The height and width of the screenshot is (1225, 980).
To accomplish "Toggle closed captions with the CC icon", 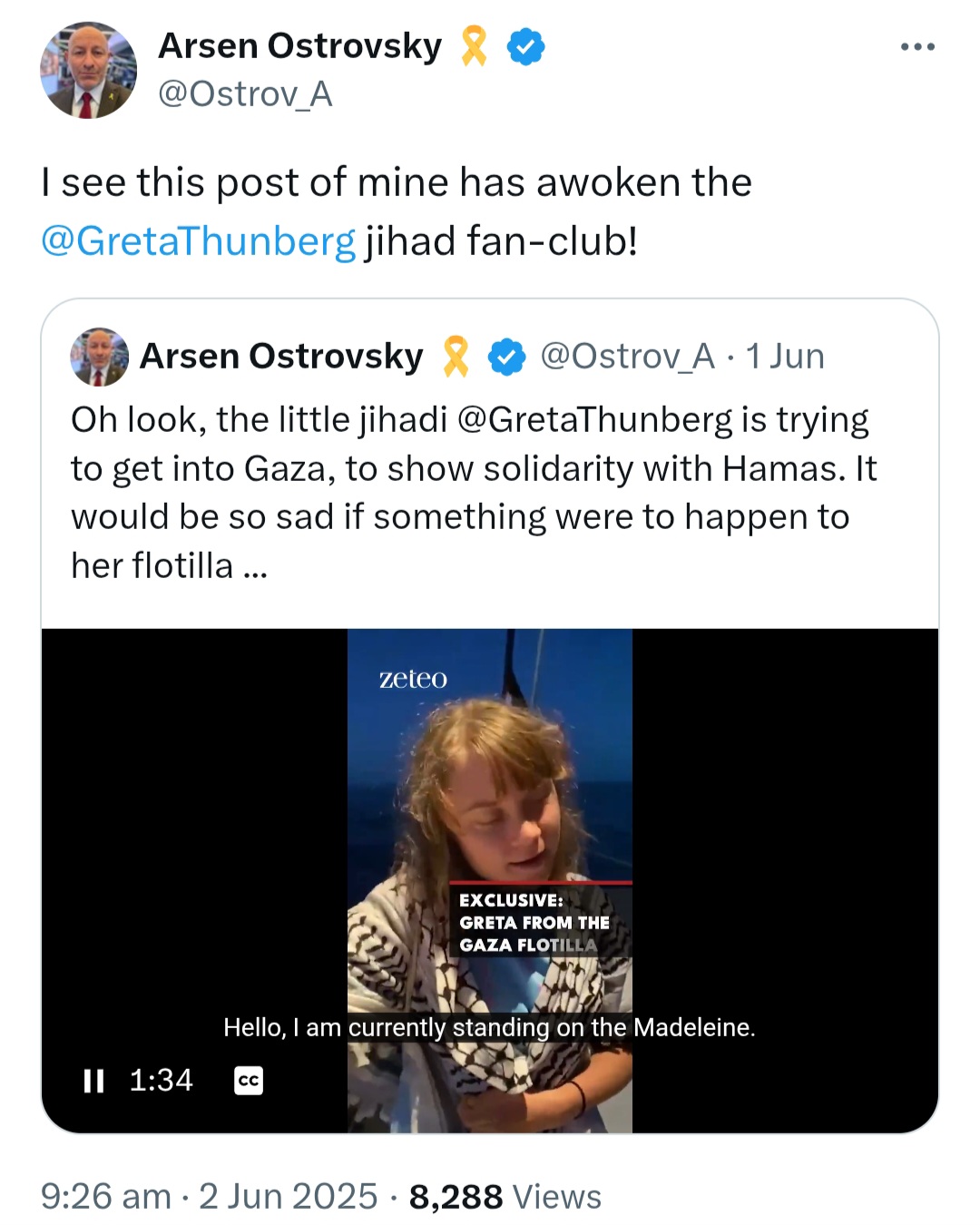I will pos(249,1081).
